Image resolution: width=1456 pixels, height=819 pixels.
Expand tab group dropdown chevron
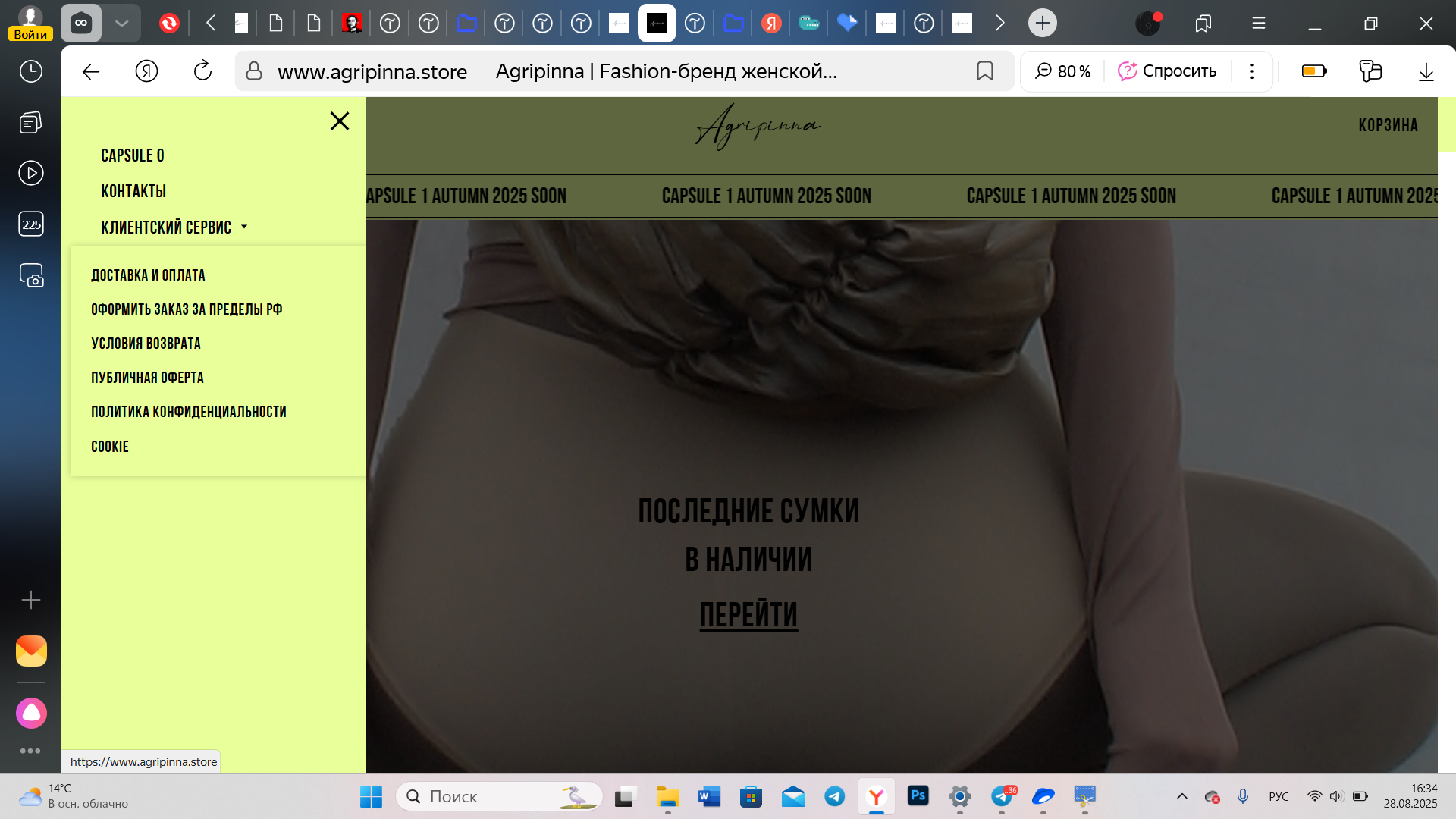[x=121, y=23]
